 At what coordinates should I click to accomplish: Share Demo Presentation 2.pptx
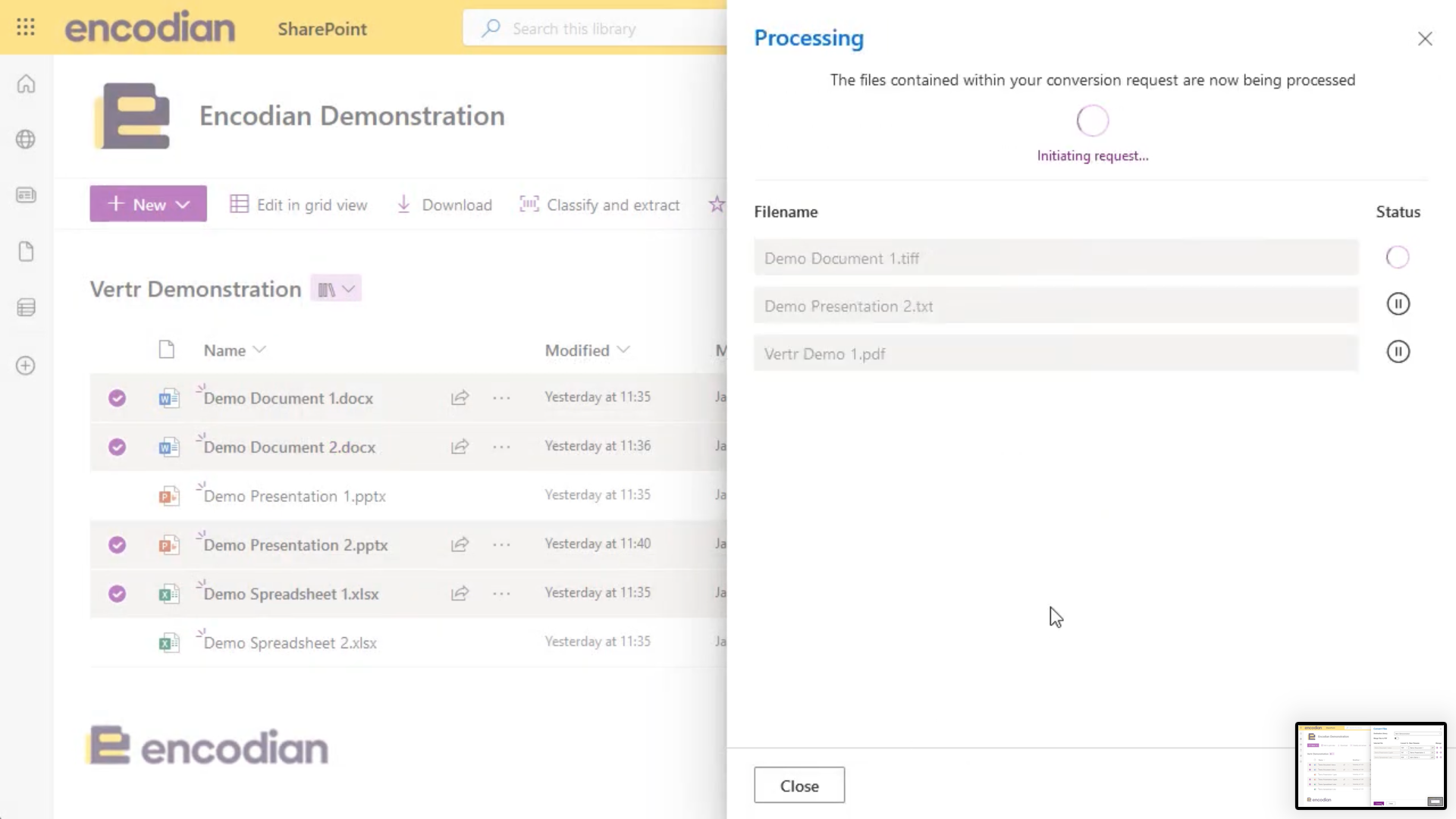click(x=460, y=544)
